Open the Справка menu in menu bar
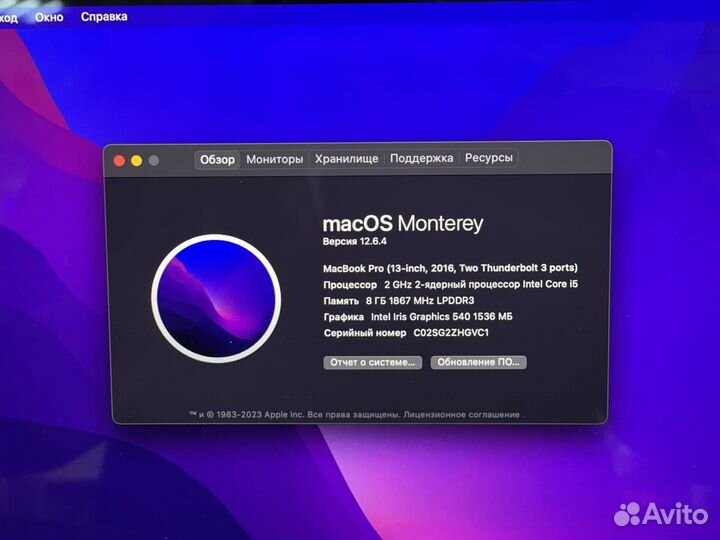 (x=104, y=17)
